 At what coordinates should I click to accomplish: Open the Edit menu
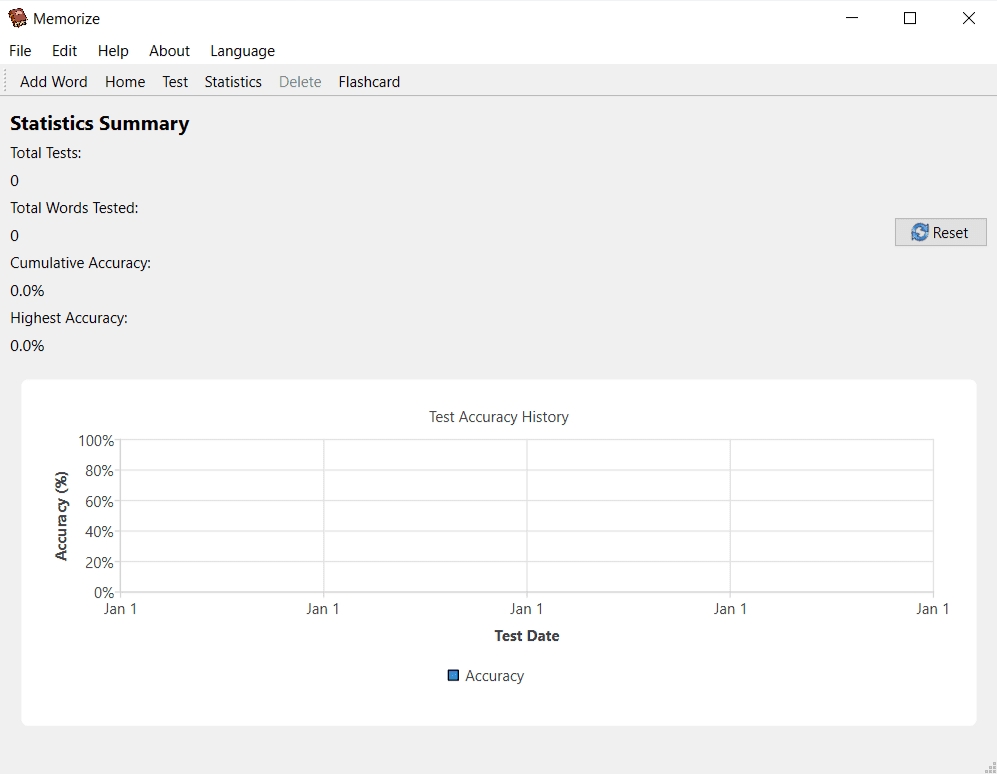point(64,51)
